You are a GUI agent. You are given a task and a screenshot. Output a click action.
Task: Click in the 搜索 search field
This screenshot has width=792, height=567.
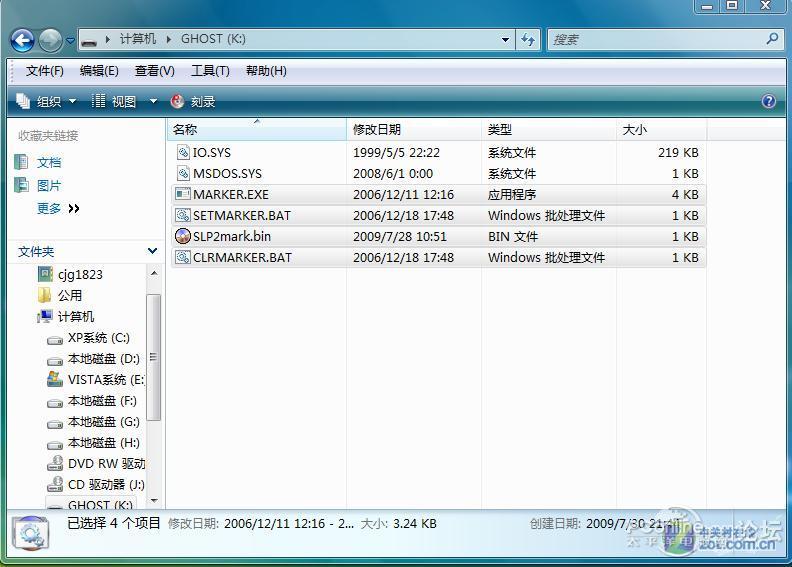[657, 39]
